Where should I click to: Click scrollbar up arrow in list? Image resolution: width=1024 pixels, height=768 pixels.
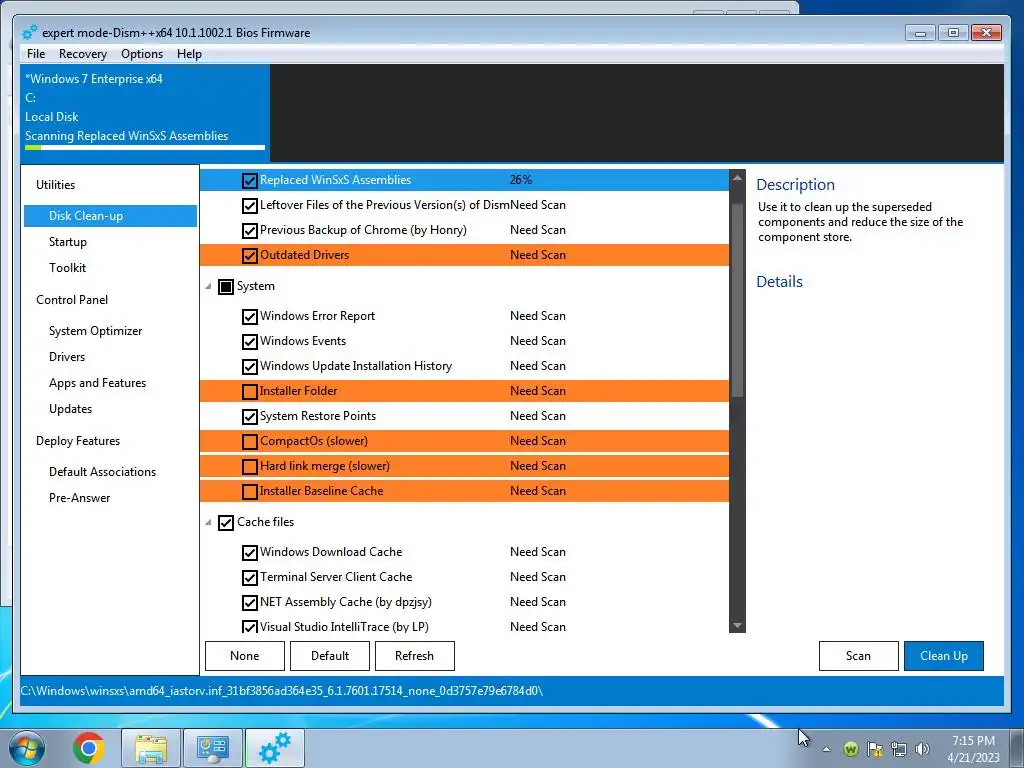point(737,177)
